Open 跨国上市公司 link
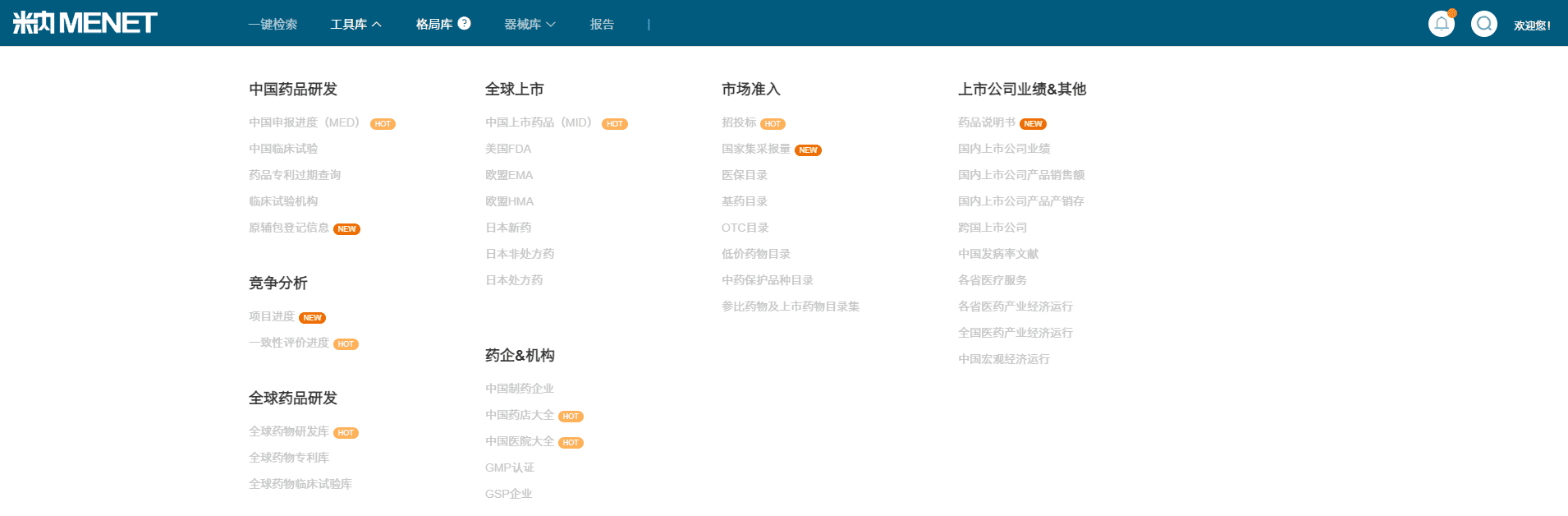 993,228
